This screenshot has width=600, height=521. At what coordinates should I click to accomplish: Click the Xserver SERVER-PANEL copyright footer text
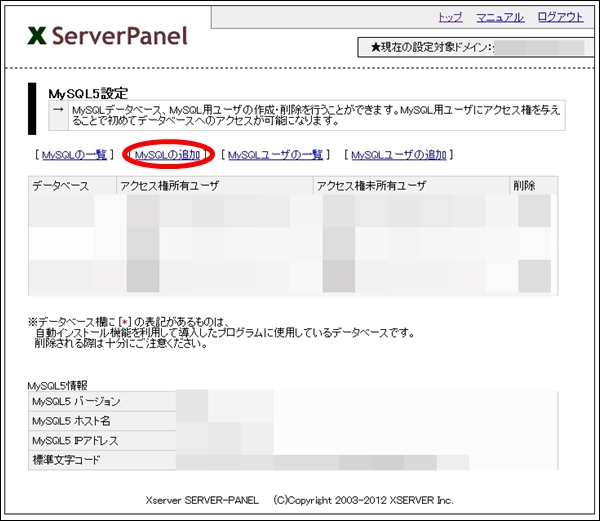pyautogui.click(x=299, y=500)
